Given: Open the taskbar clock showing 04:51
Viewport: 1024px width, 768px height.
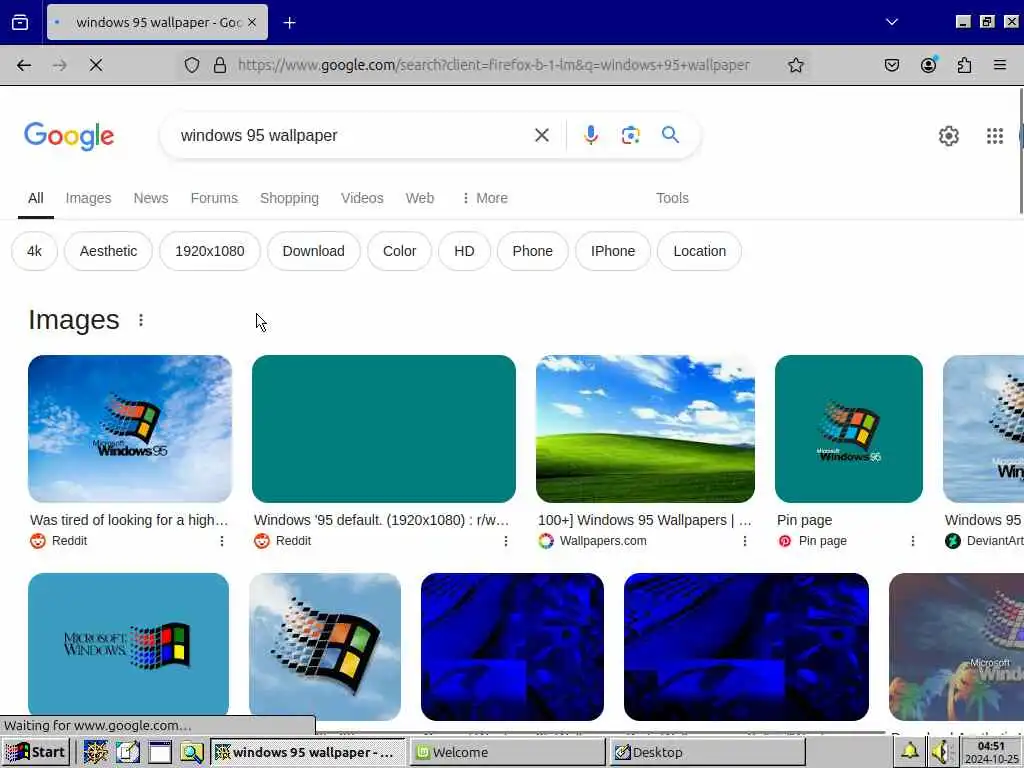Looking at the screenshot, I should (991, 752).
